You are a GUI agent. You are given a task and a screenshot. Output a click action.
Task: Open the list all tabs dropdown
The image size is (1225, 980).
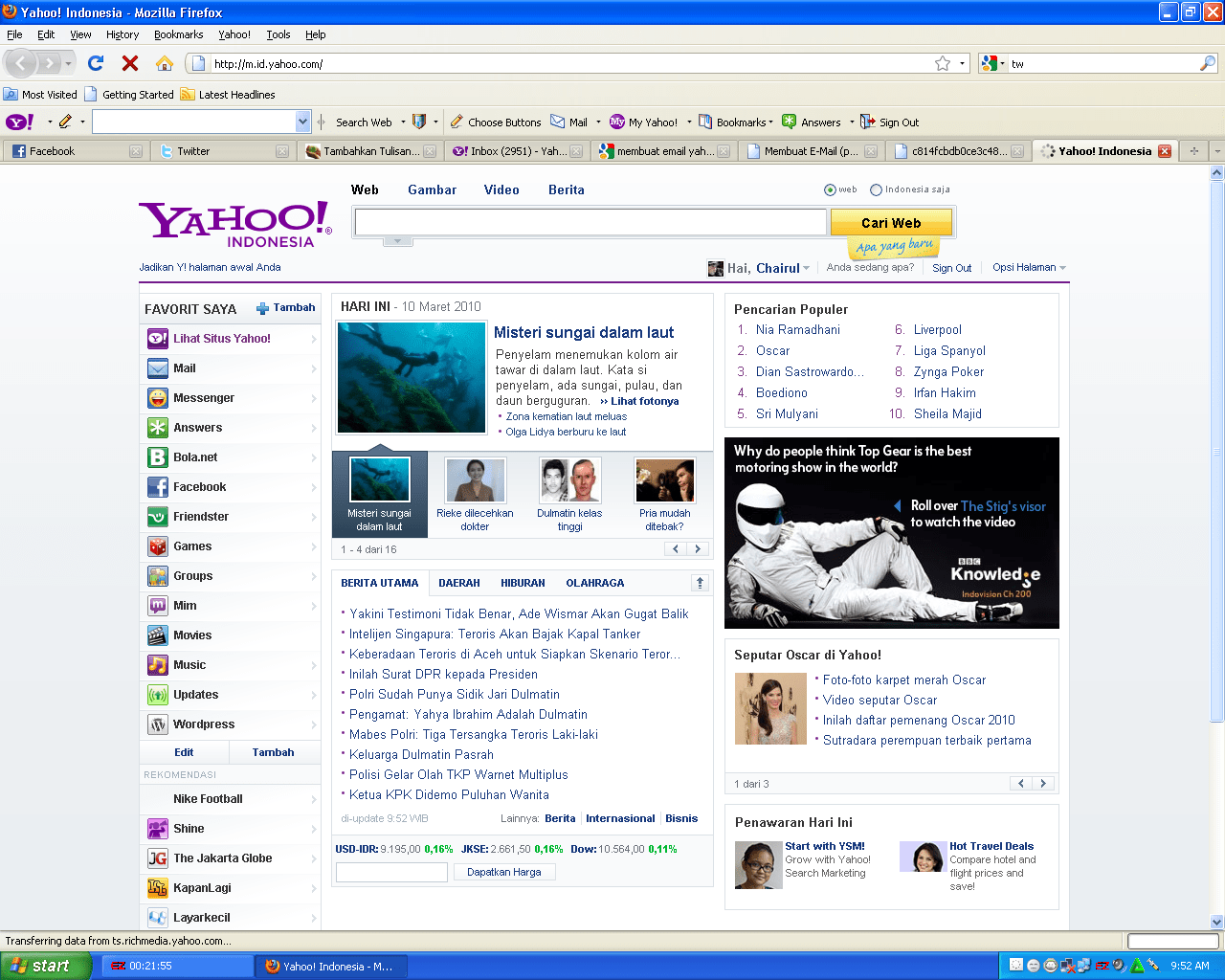click(1217, 151)
